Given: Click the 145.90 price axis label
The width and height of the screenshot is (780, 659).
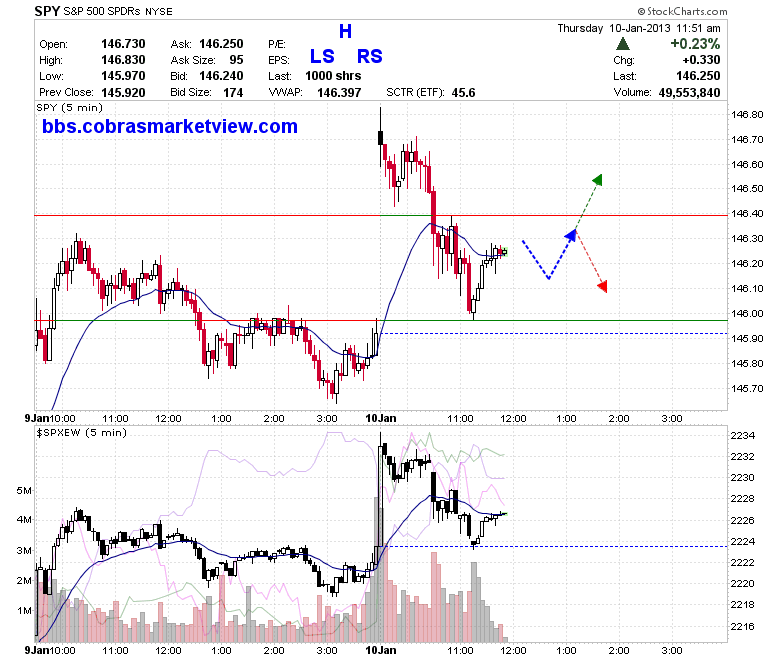Looking at the screenshot, I should coord(747,338).
